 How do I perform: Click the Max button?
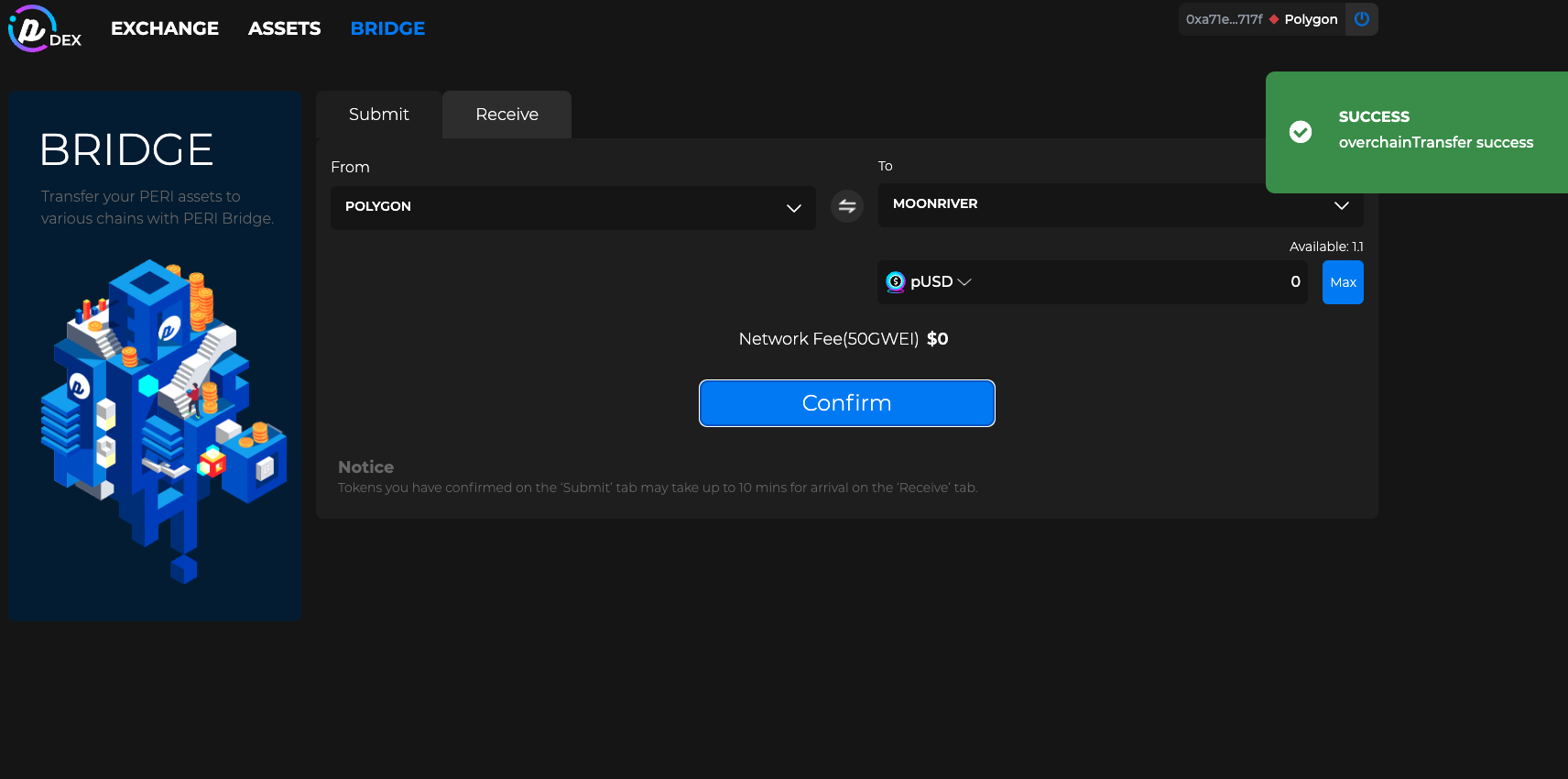pos(1343,282)
